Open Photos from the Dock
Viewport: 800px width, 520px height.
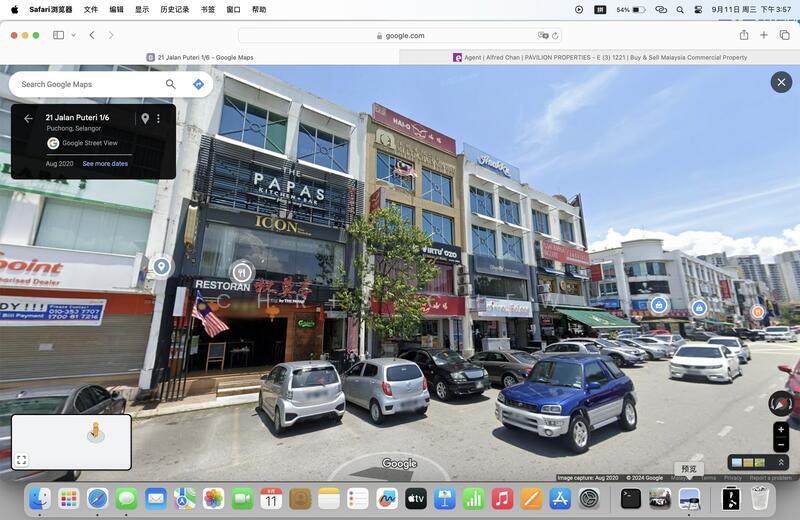(213, 498)
